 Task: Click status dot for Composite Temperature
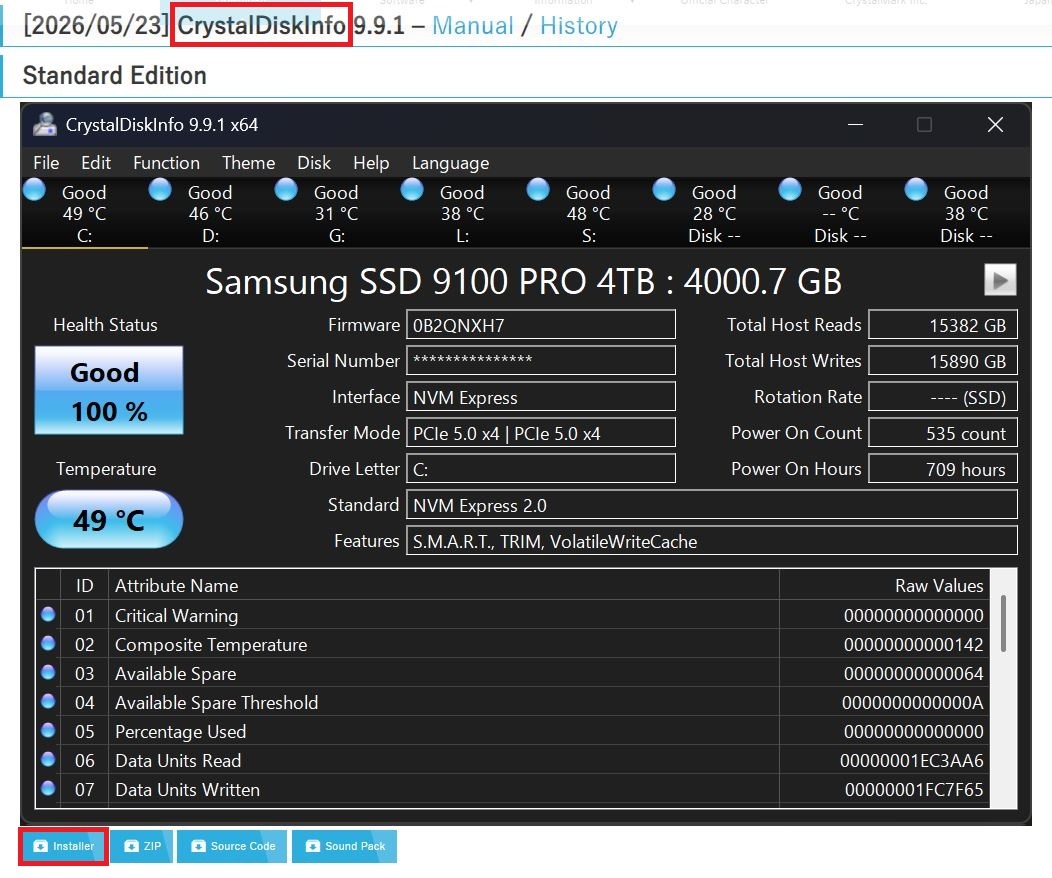(x=48, y=643)
